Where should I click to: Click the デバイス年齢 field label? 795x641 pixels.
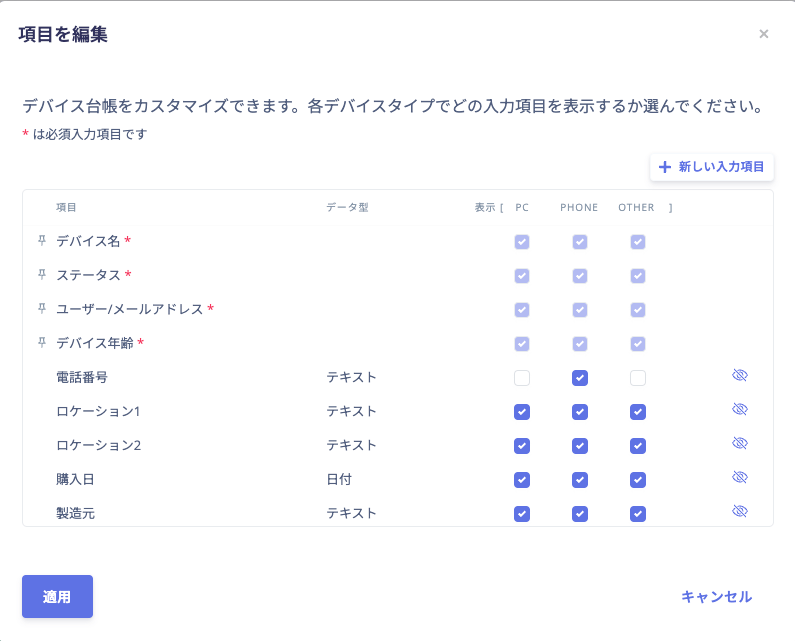pyautogui.click(x=94, y=343)
